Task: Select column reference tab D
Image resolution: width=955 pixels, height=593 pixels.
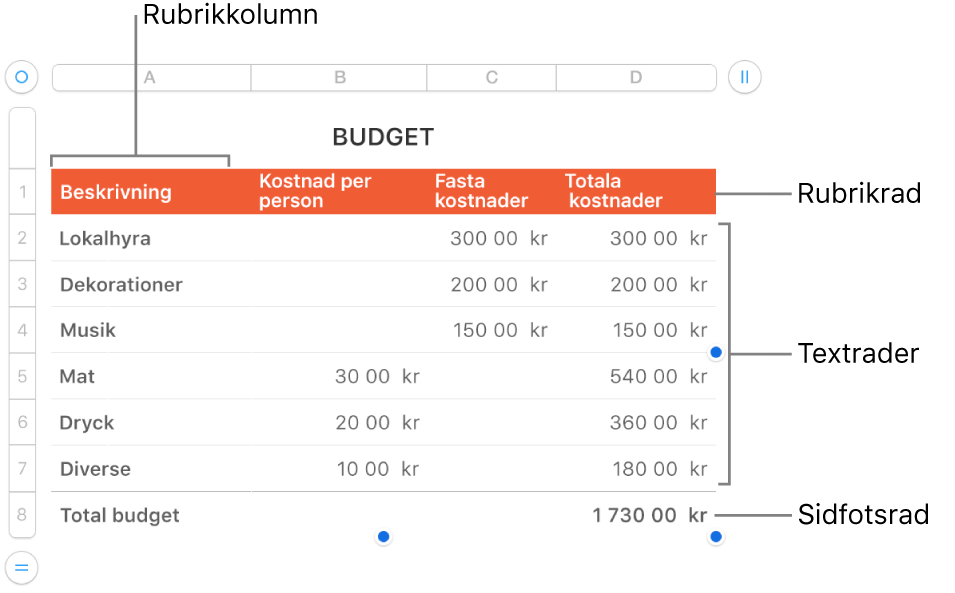Action: point(636,77)
